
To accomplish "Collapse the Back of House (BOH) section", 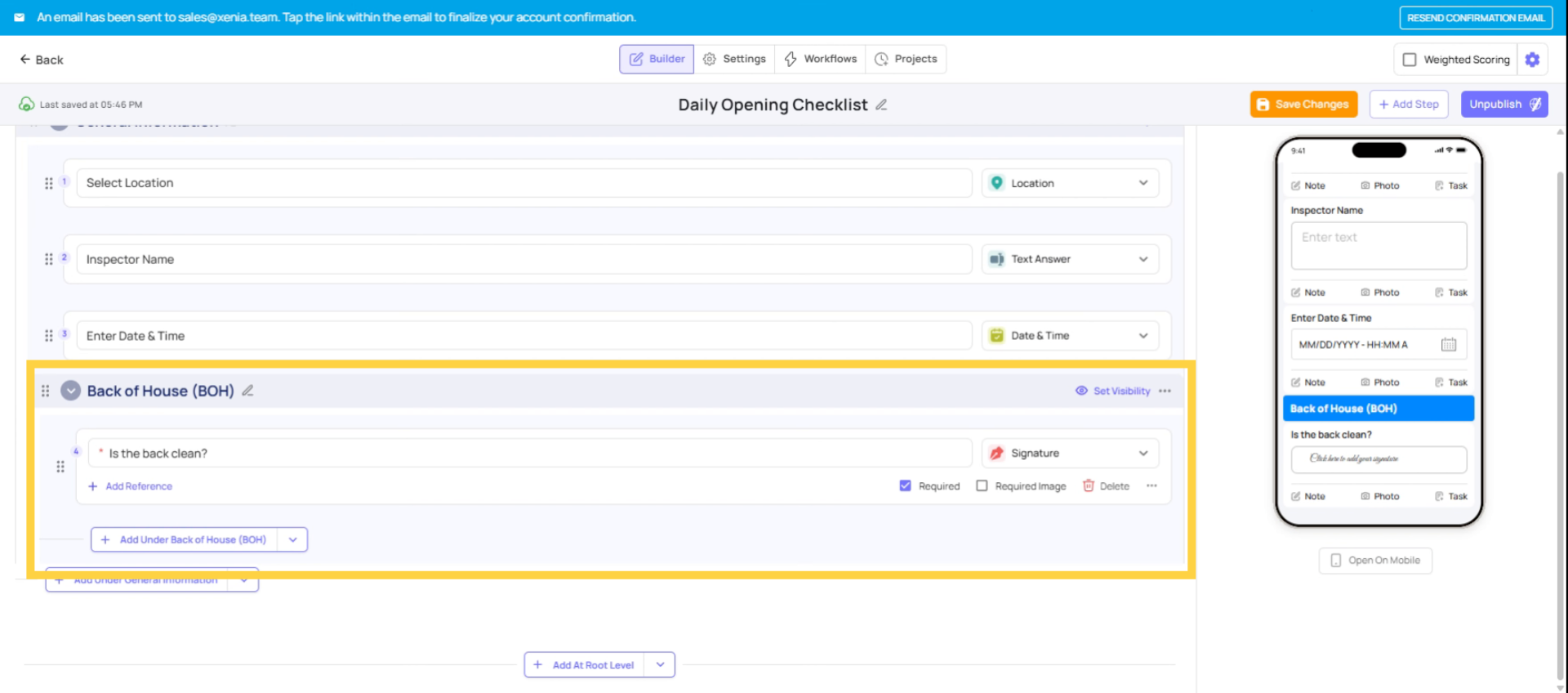I will (71, 391).
